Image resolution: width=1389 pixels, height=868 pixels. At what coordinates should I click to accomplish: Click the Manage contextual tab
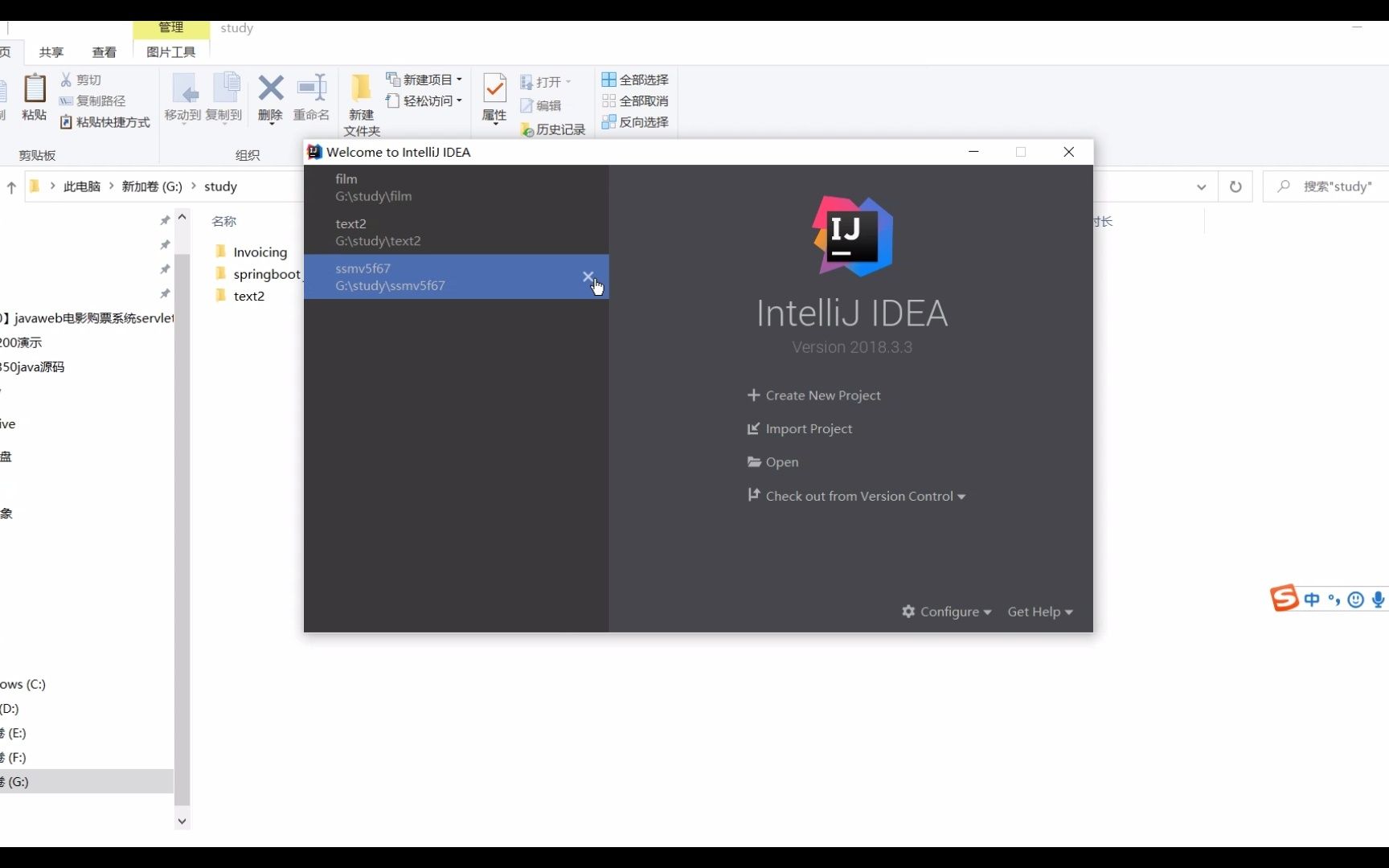(x=170, y=28)
